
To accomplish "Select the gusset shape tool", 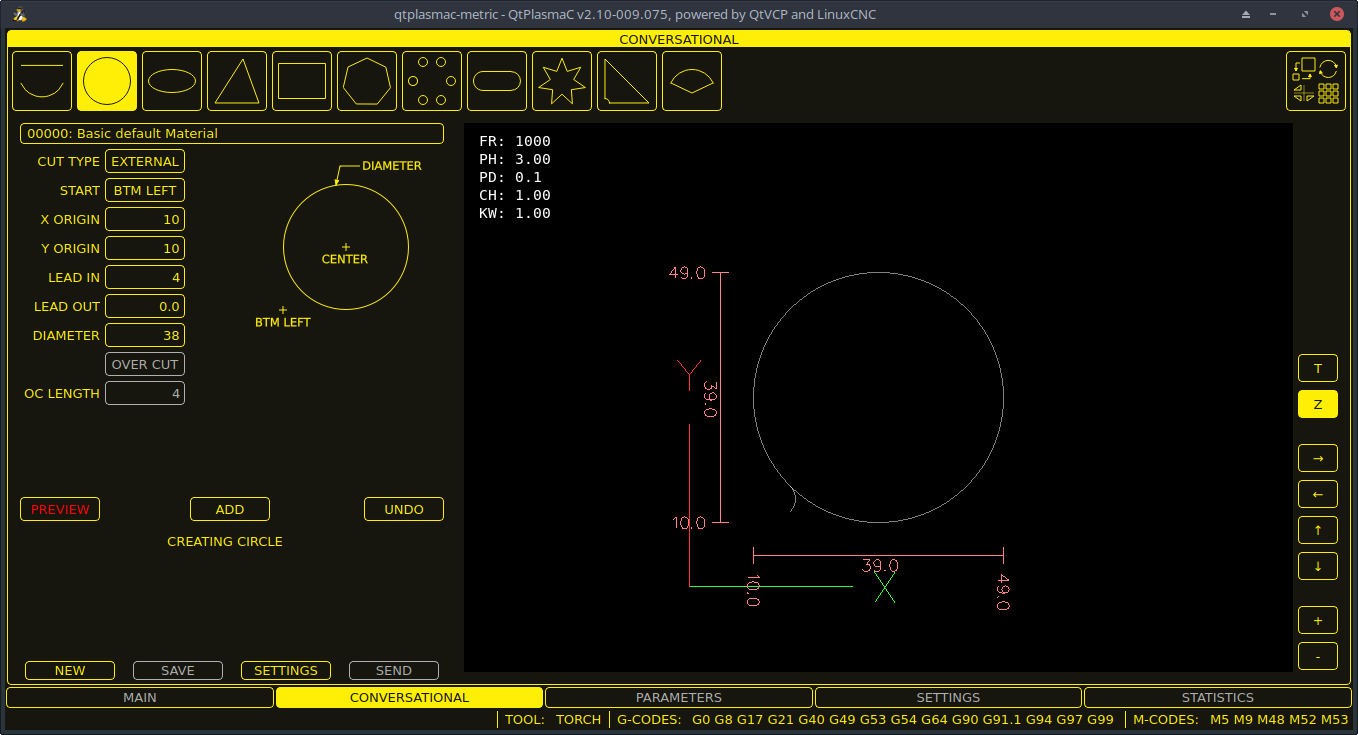I will click(626, 80).
